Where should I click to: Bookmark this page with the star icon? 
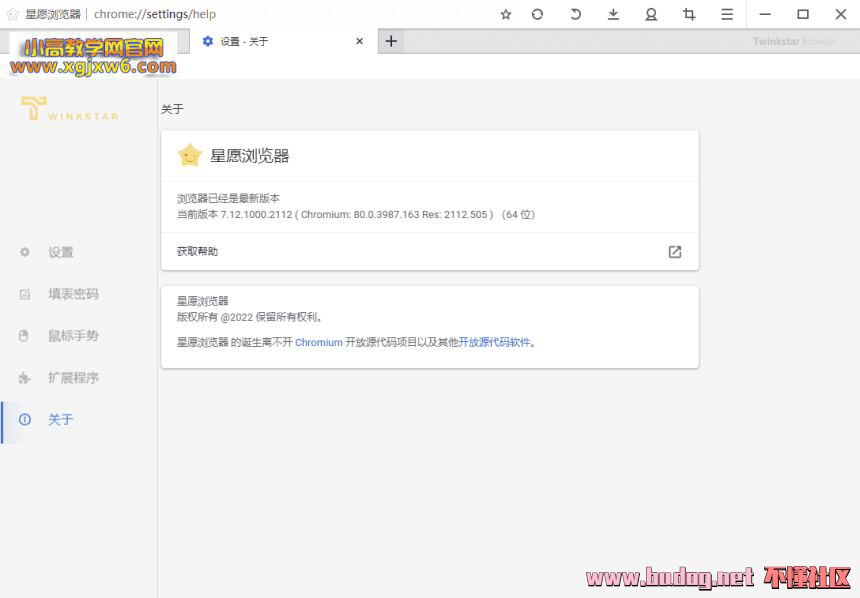506,14
